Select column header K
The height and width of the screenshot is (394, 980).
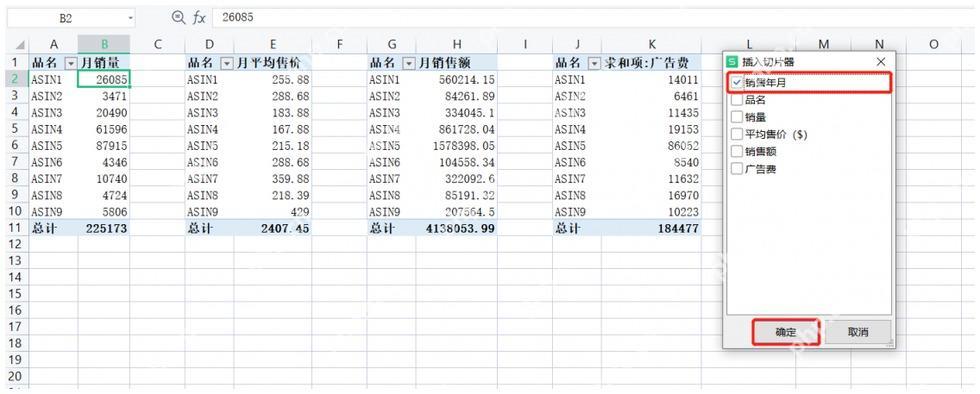click(x=652, y=44)
